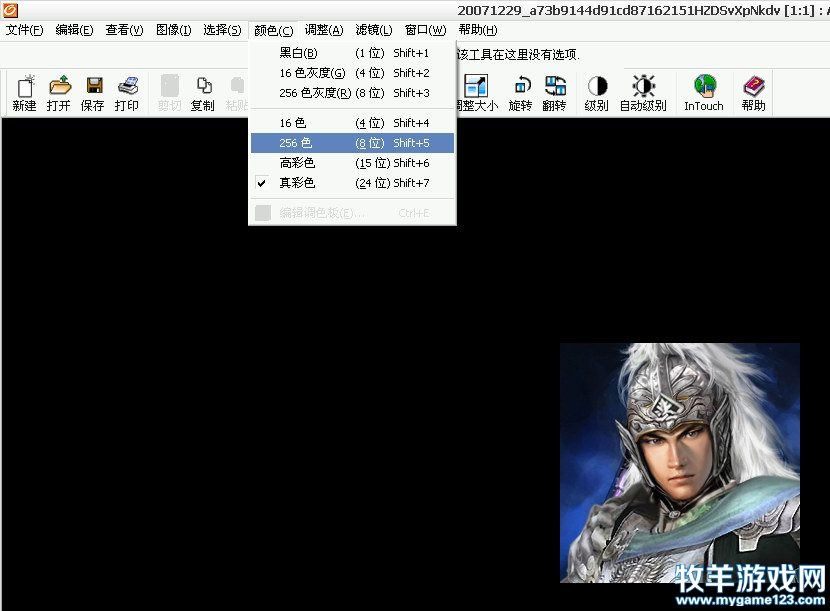The height and width of the screenshot is (611, 830).
Task: Open a file with the 打开 icon
Action: coord(59,93)
